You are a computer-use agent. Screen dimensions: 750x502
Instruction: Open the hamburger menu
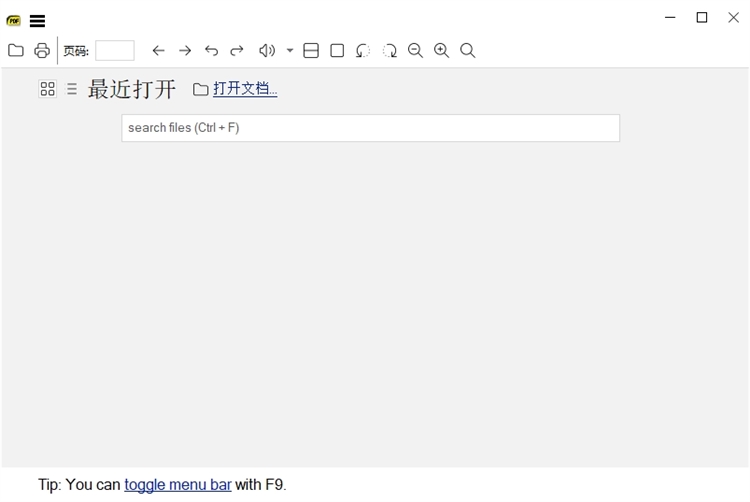click(37, 21)
